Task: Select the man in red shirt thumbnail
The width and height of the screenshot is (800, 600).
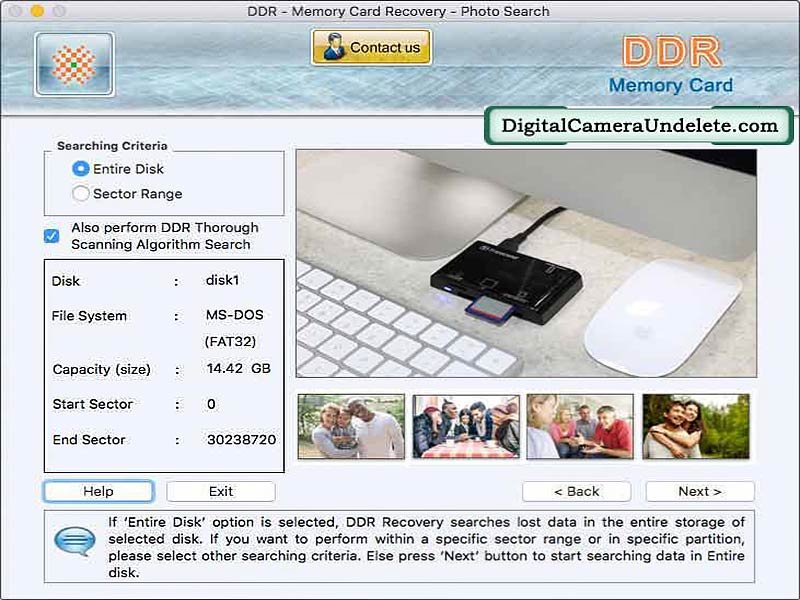Action: pyautogui.click(x=580, y=427)
